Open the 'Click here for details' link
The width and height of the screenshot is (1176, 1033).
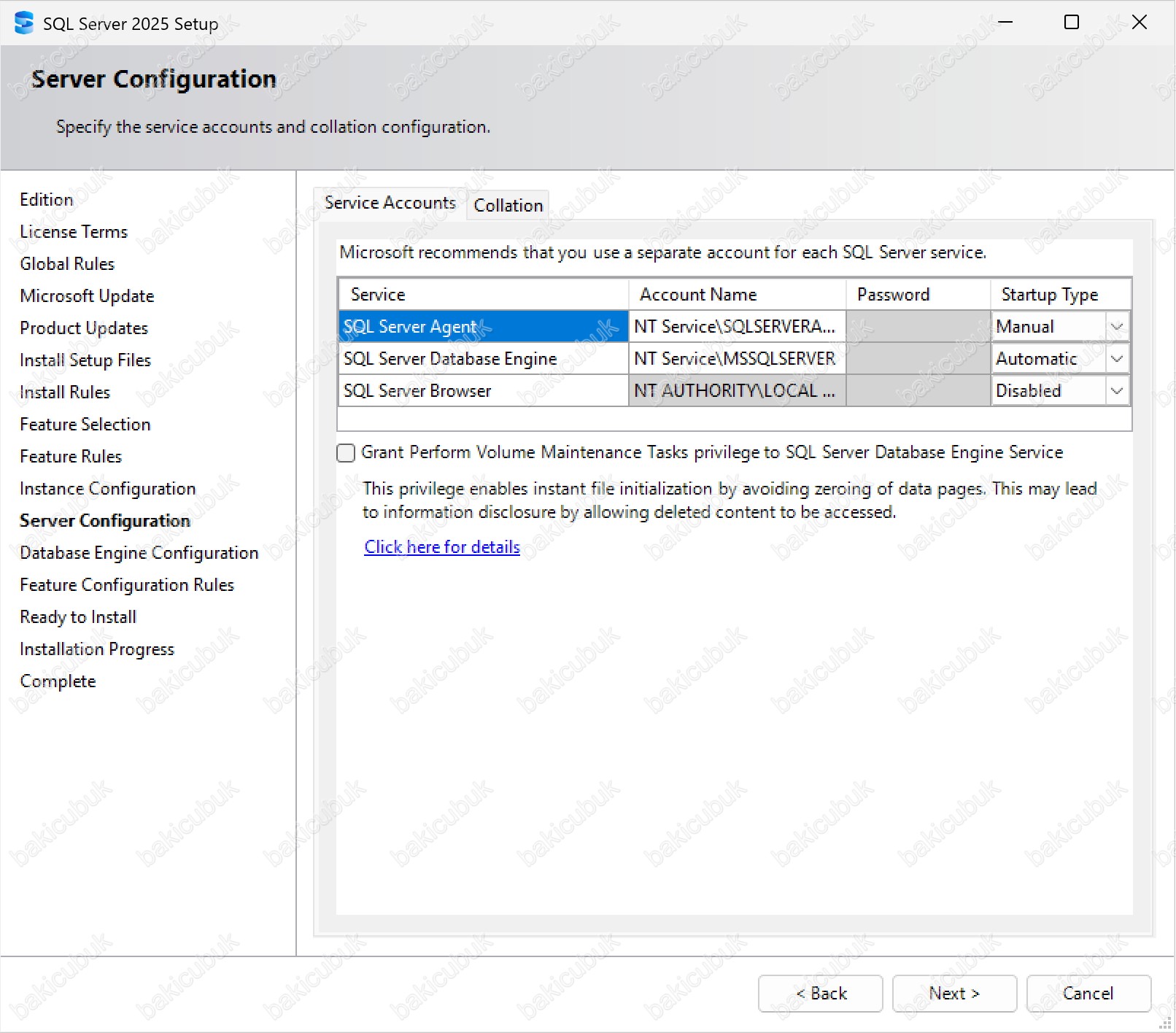pos(442,547)
